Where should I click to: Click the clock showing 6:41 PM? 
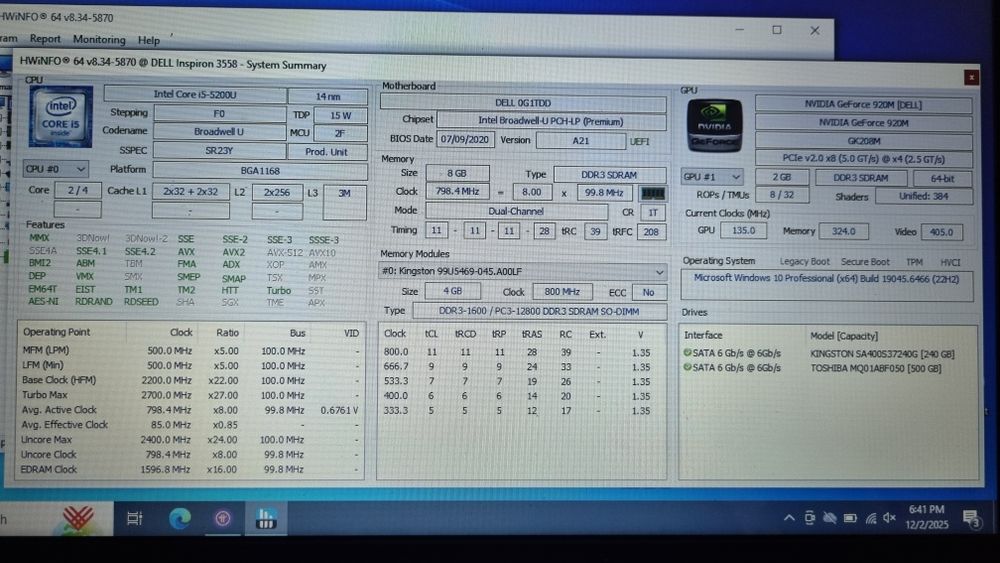click(926, 509)
